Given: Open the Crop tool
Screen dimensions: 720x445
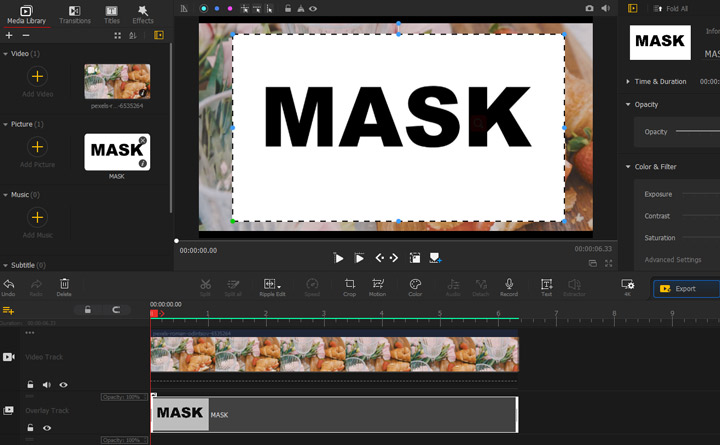Looking at the screenshot, I should [x=349, y=287].
